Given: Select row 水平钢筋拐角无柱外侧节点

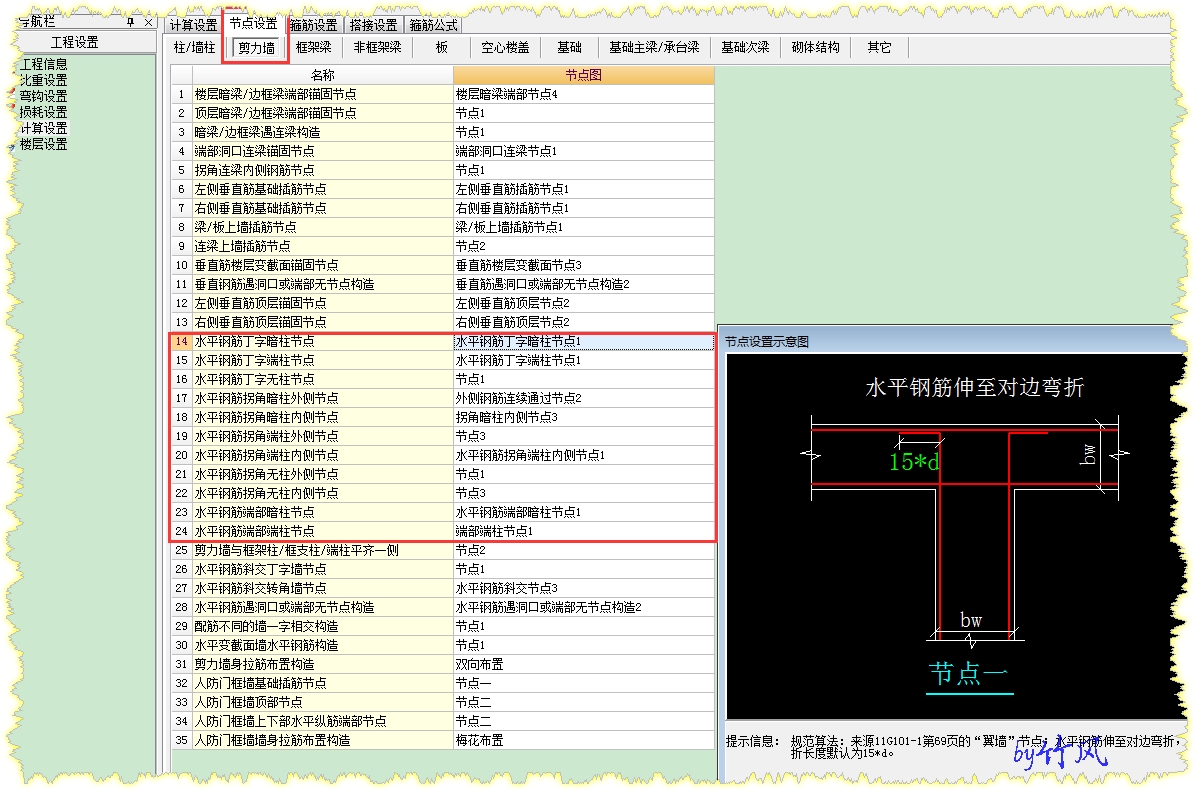Looking at the screenshot, I should click(x=323, y=474).
